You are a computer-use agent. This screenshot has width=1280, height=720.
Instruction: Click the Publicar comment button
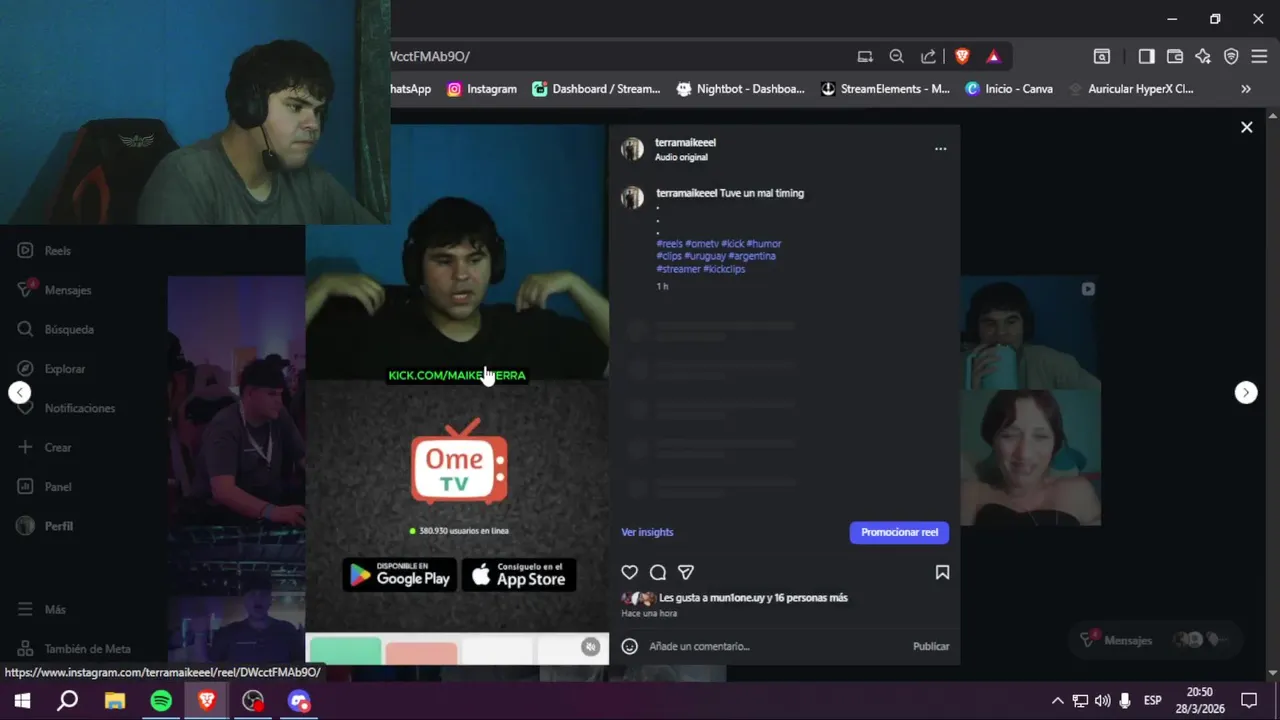(931, 646)
